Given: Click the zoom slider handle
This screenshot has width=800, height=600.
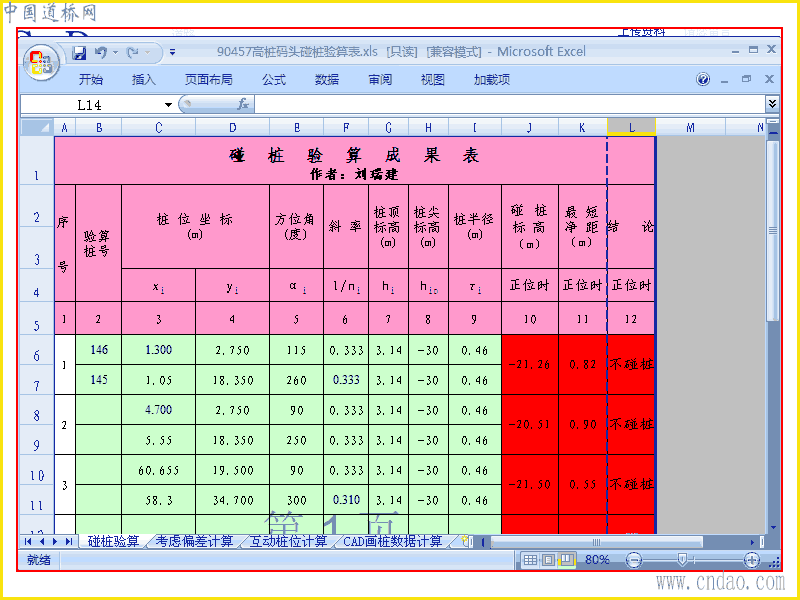Looking at the screenshot, I should tap(682, 560).
